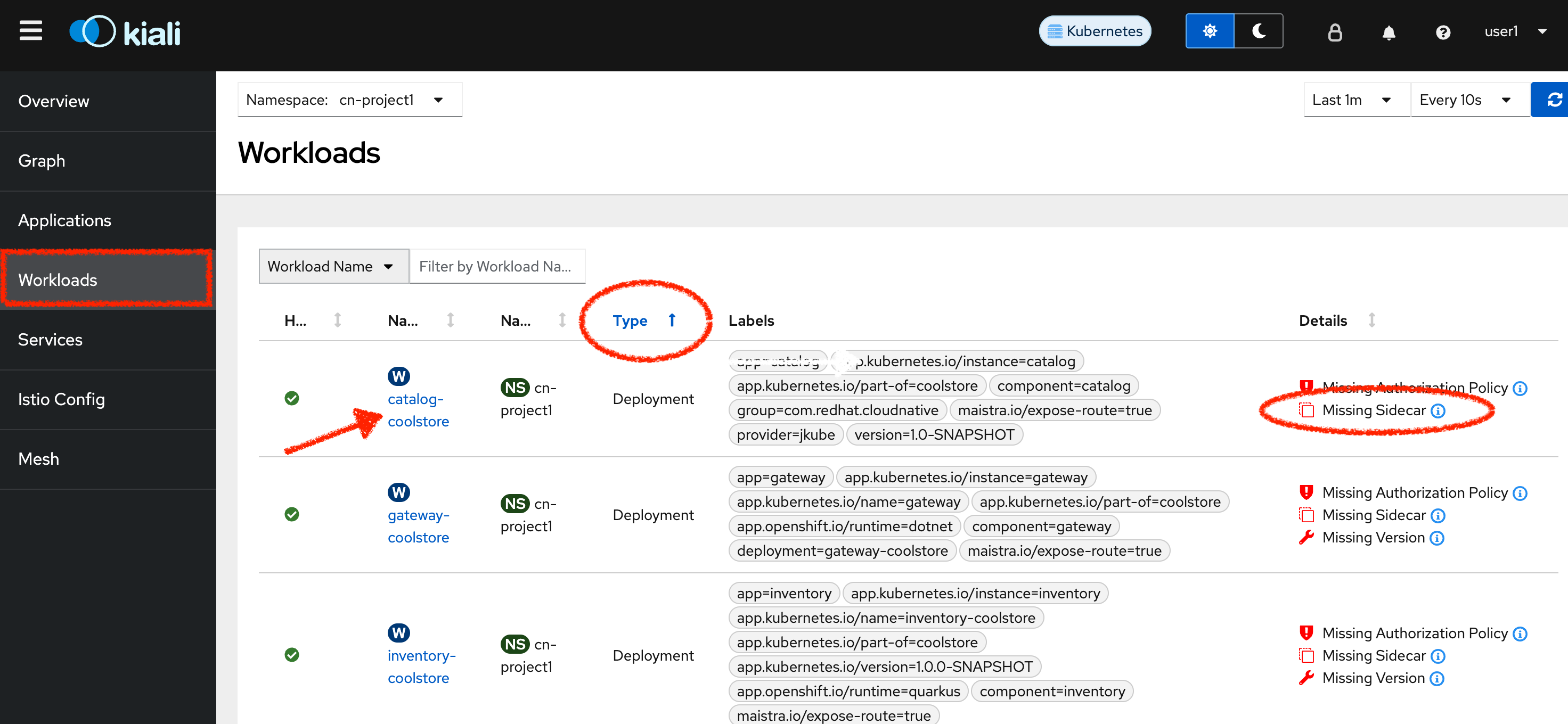
Task: Click the lock icon in header
Action: [1334, 32]
